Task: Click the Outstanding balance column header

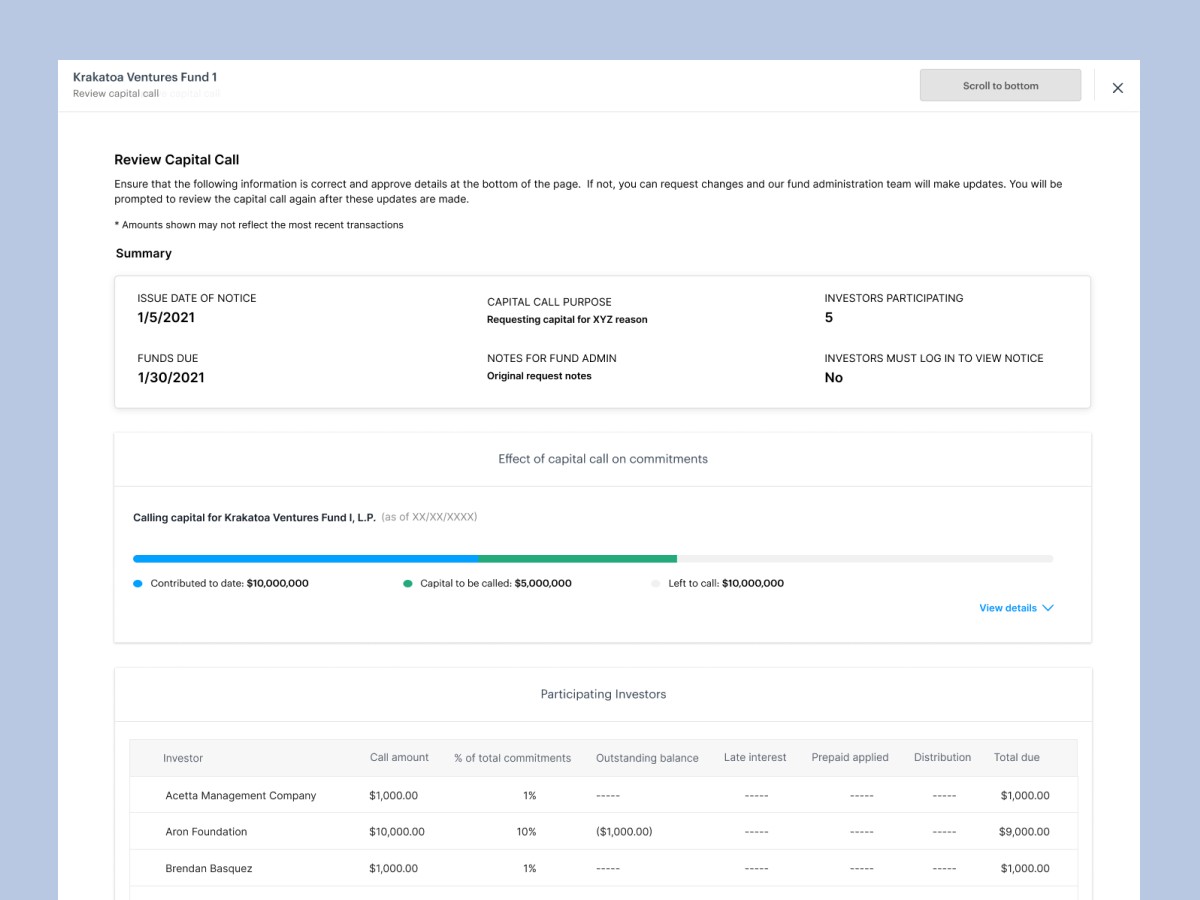Action: (x=647, y=758)
